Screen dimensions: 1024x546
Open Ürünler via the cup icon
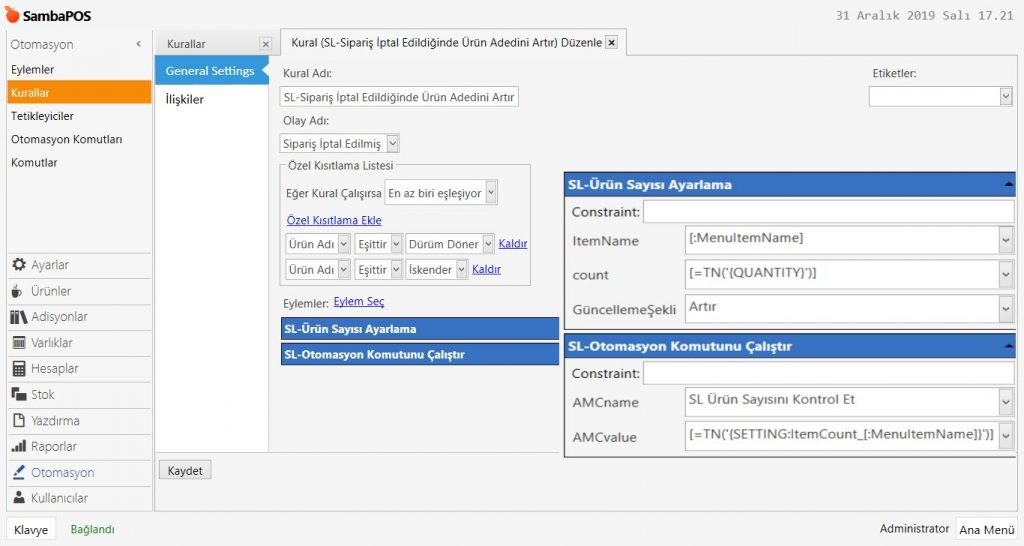coord(19,291)
